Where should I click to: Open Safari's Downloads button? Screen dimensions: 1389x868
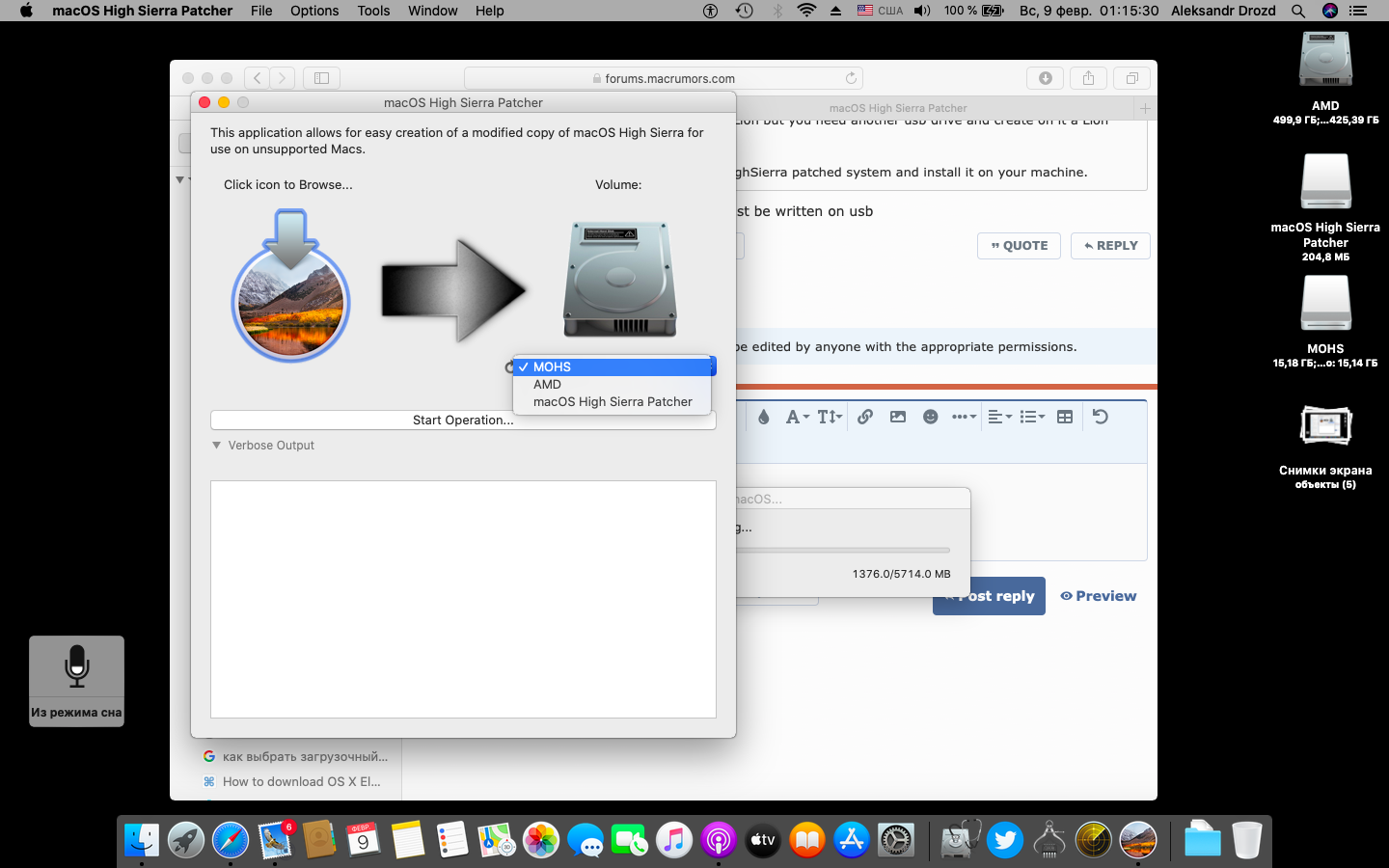[1045, 78]
